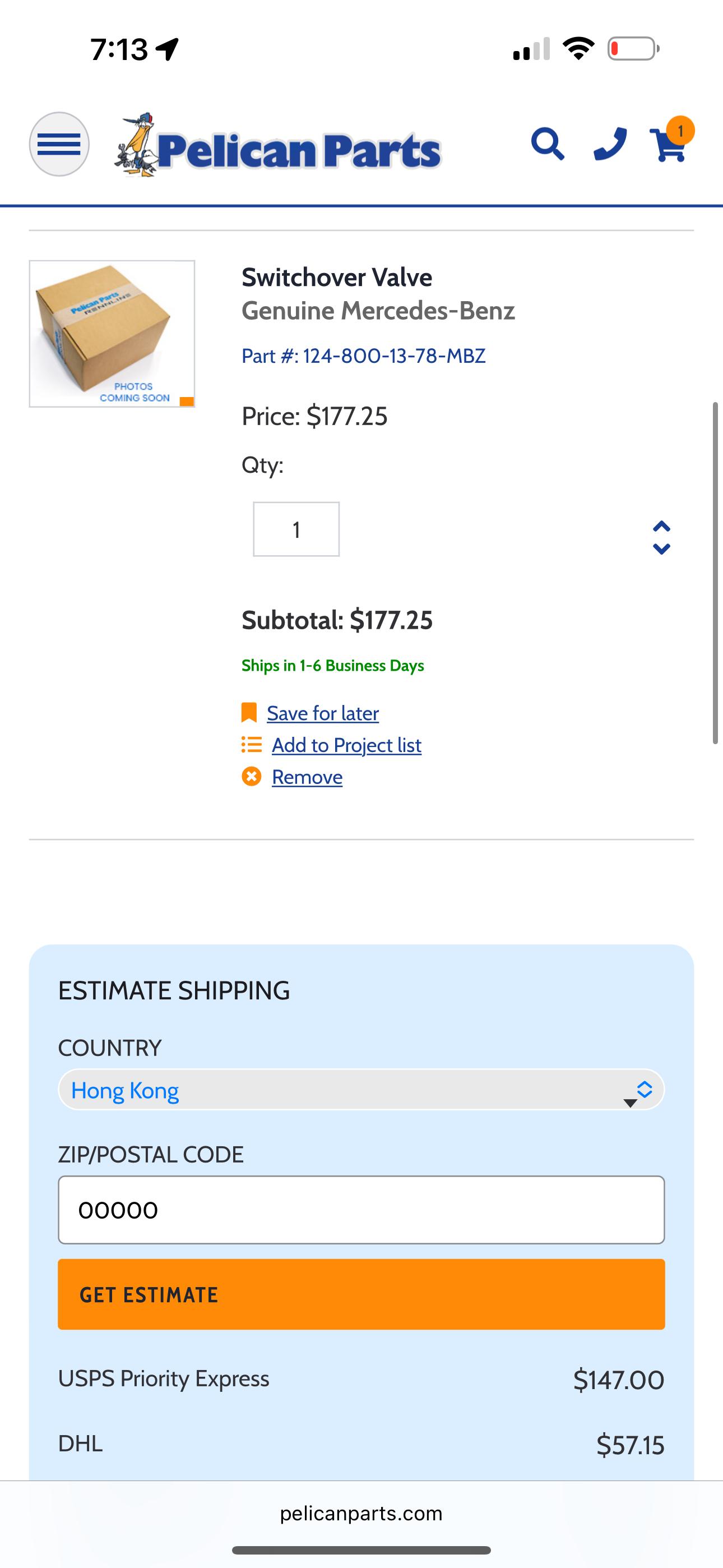Tap the orange X remove icon
The image size is (723, 1568).
pyautogui.click(x=251, y=777)
